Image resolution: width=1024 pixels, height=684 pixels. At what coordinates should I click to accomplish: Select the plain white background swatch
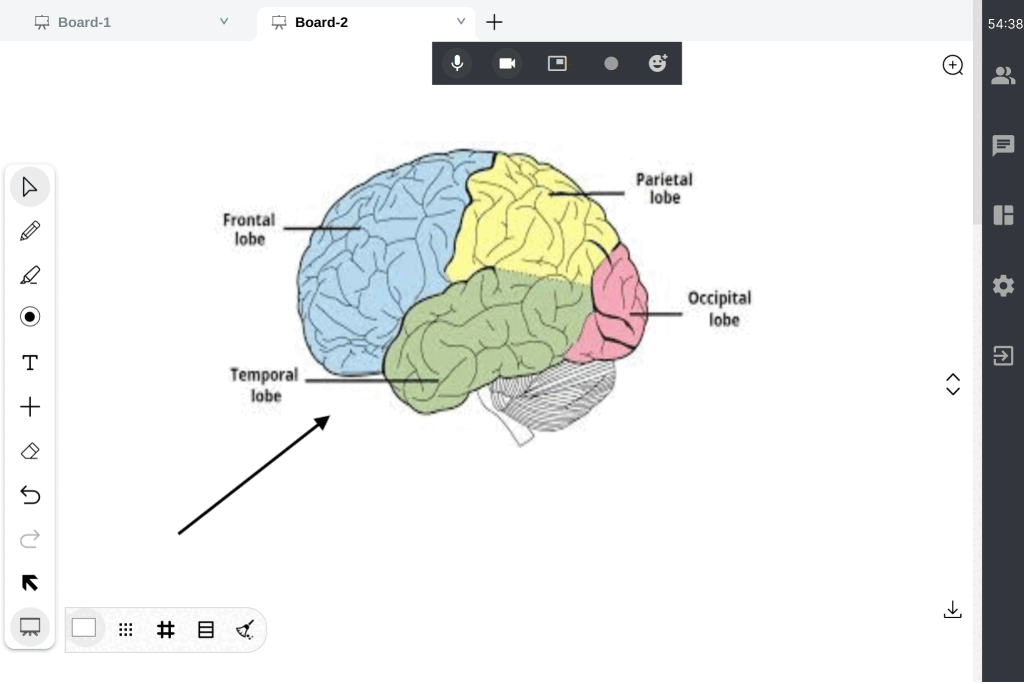[84, 628]
